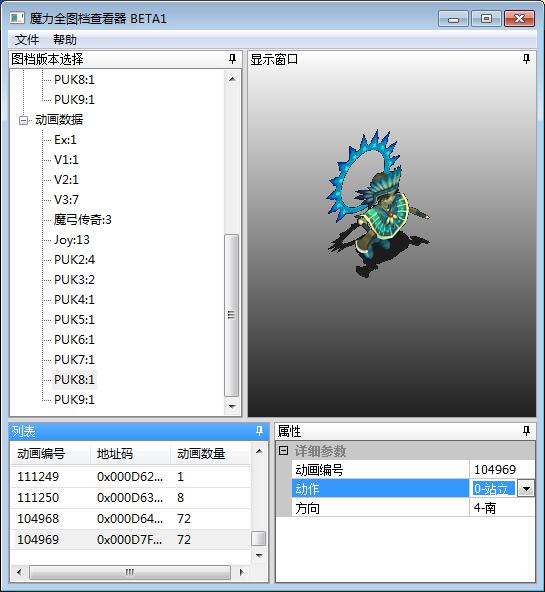Click list horizontal scroll left arrow
Screen dimensions: 545x592
click(x=18, y=572)
